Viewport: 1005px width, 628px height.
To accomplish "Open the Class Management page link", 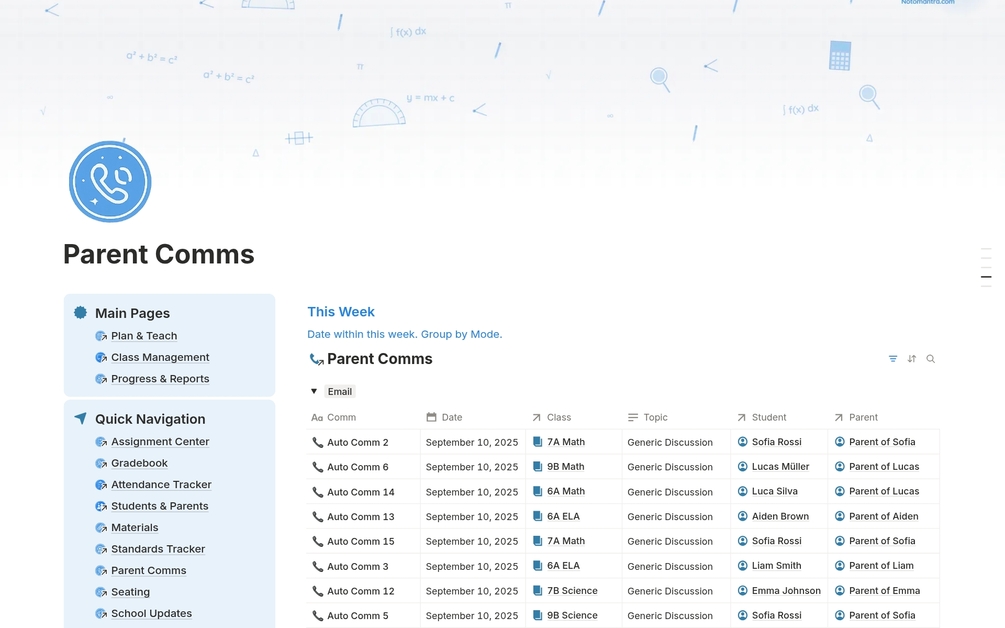I will (160, 357).
